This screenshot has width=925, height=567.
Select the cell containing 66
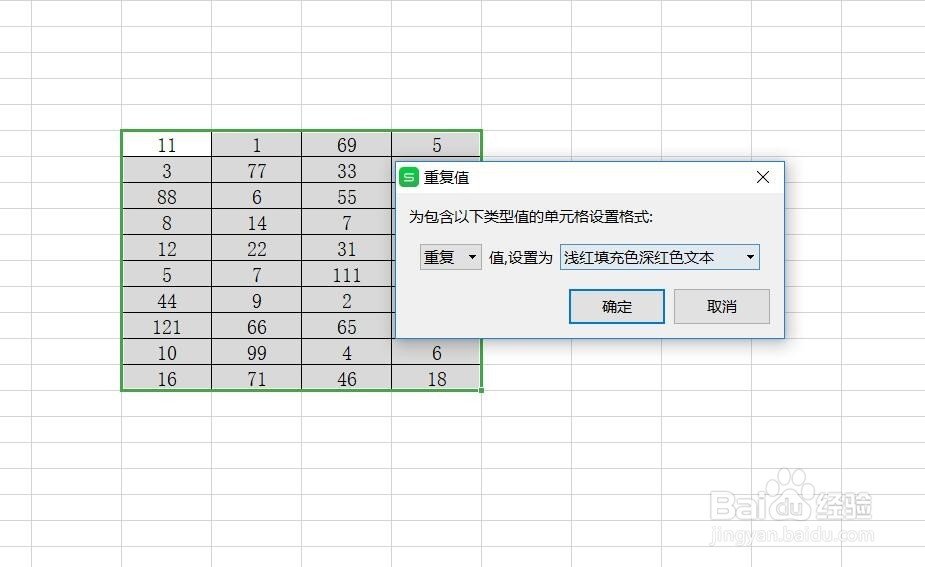[x=257, y=326]
